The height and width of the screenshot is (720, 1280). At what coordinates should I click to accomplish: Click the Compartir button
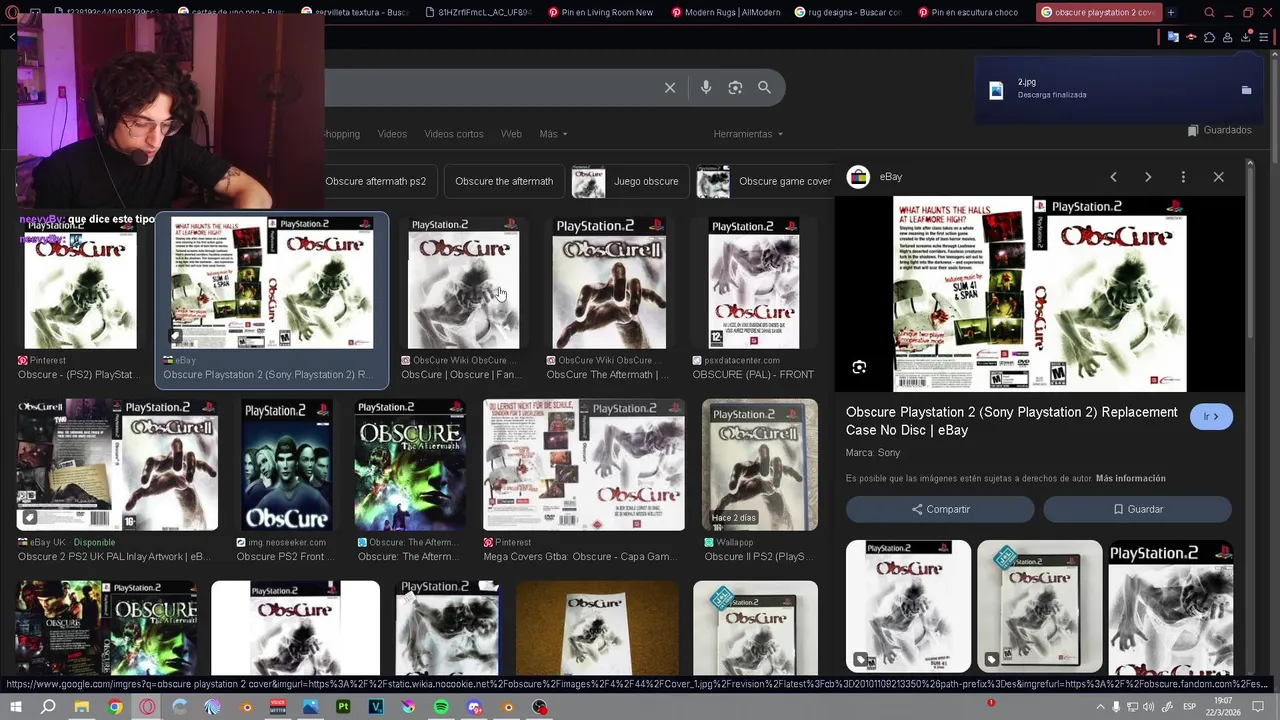tap(940, 509)
